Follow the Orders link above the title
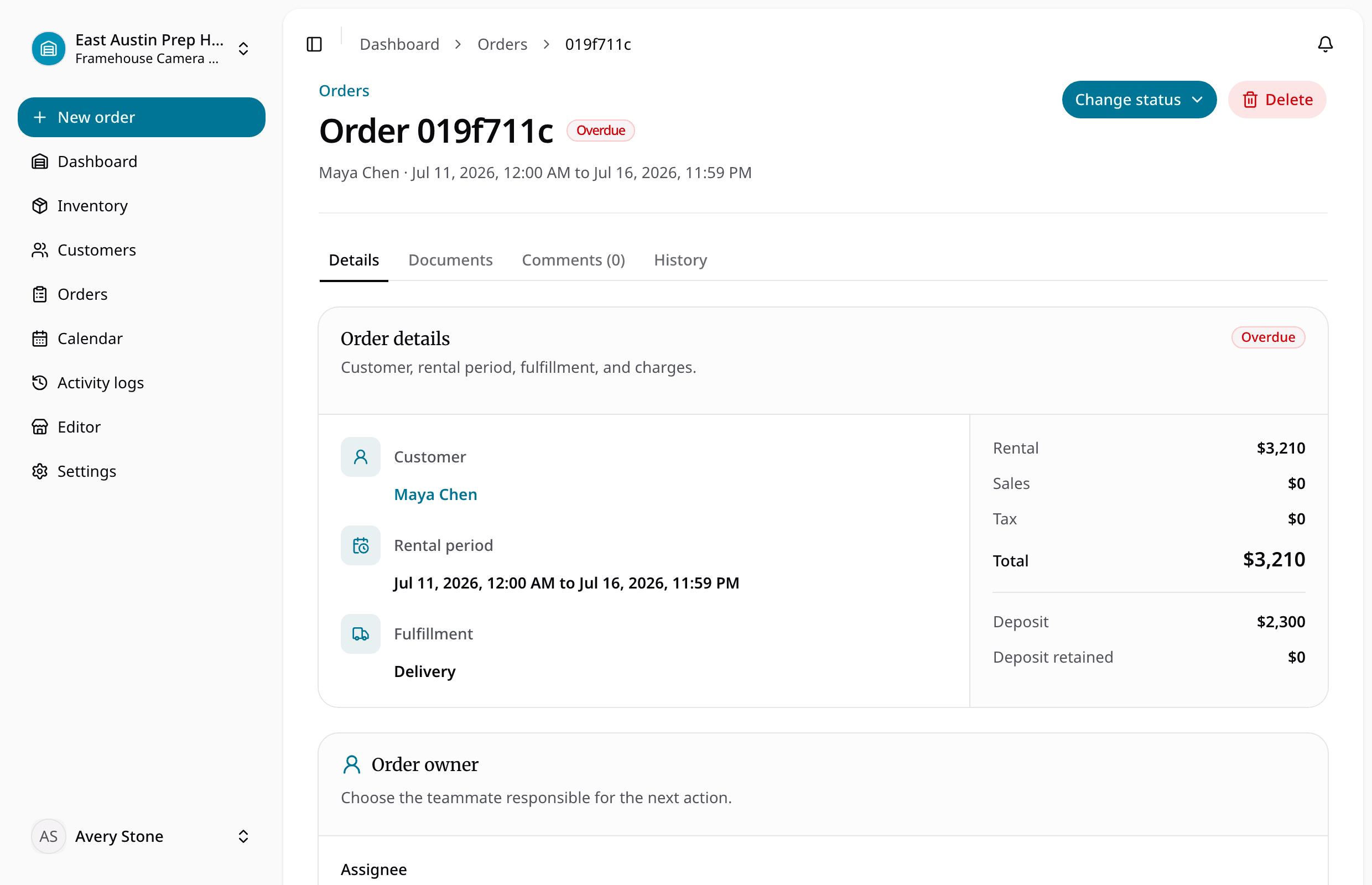 point(344,91)
